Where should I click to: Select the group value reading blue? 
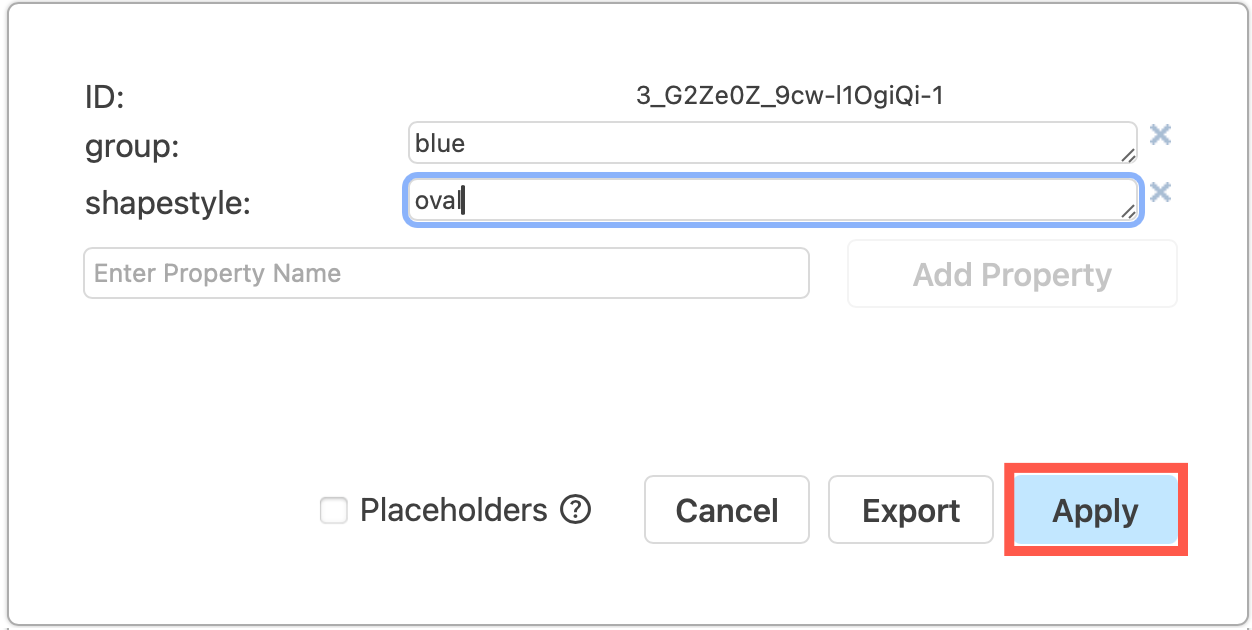[x=770, y=142]
